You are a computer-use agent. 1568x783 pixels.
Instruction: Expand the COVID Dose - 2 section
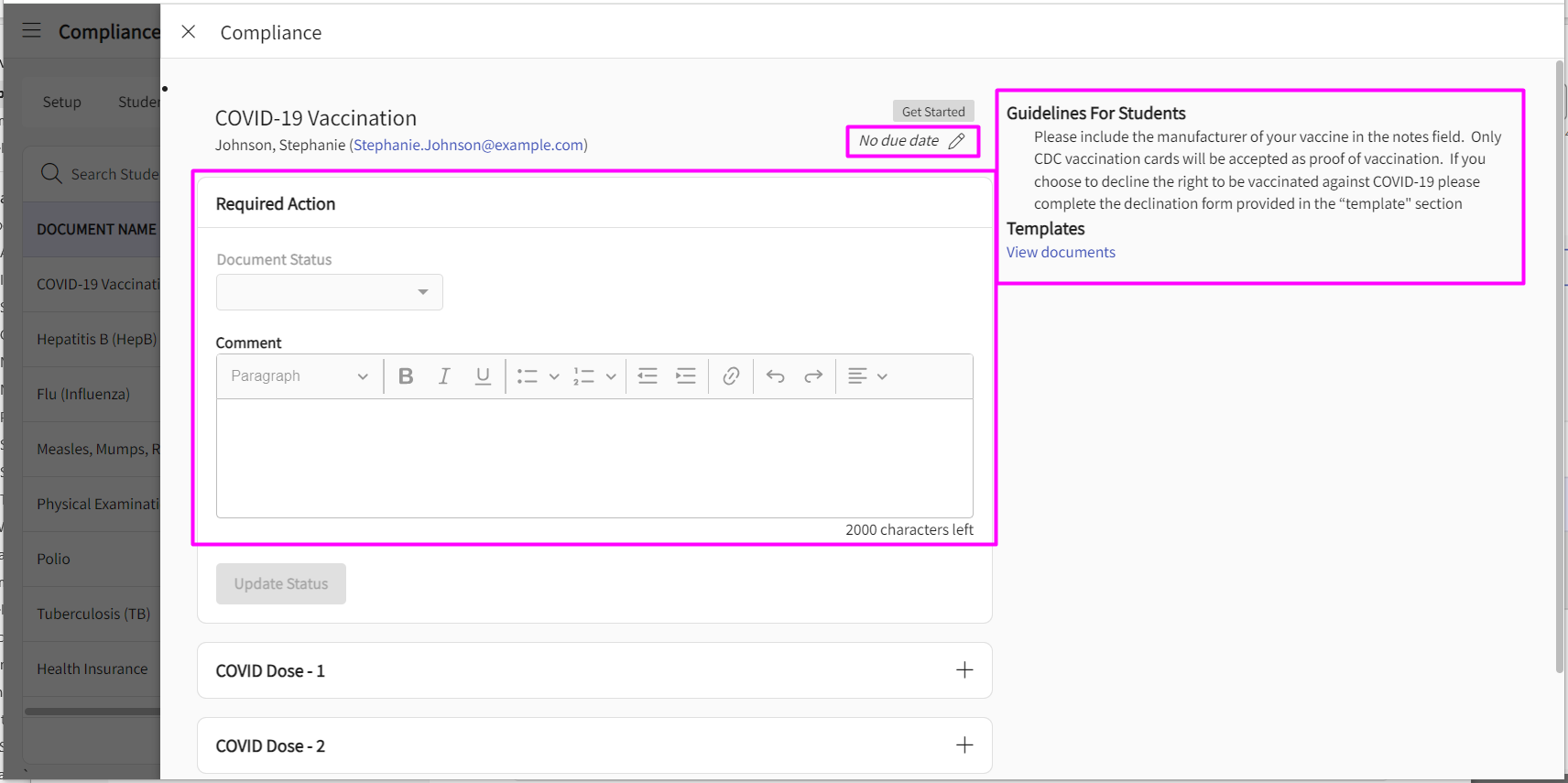click(x=964, y=745)
